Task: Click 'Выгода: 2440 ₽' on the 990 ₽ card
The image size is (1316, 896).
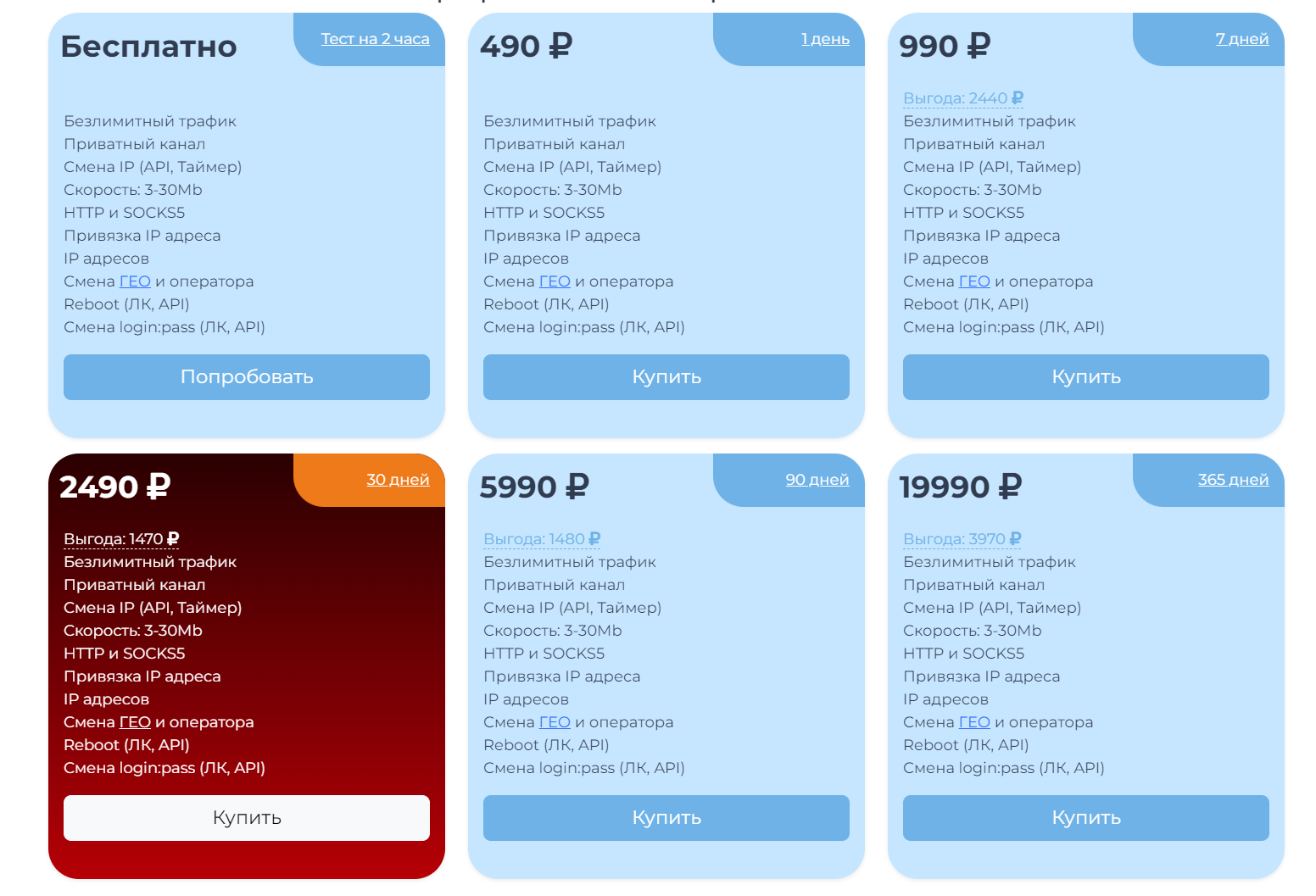Action: click(963, 98)
